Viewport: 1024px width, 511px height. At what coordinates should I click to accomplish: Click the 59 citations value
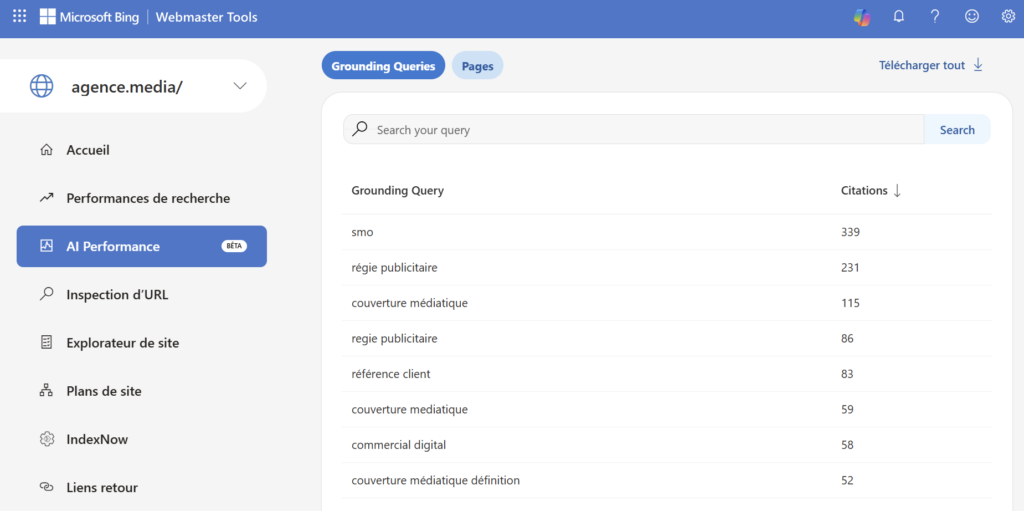coord(847,410)
